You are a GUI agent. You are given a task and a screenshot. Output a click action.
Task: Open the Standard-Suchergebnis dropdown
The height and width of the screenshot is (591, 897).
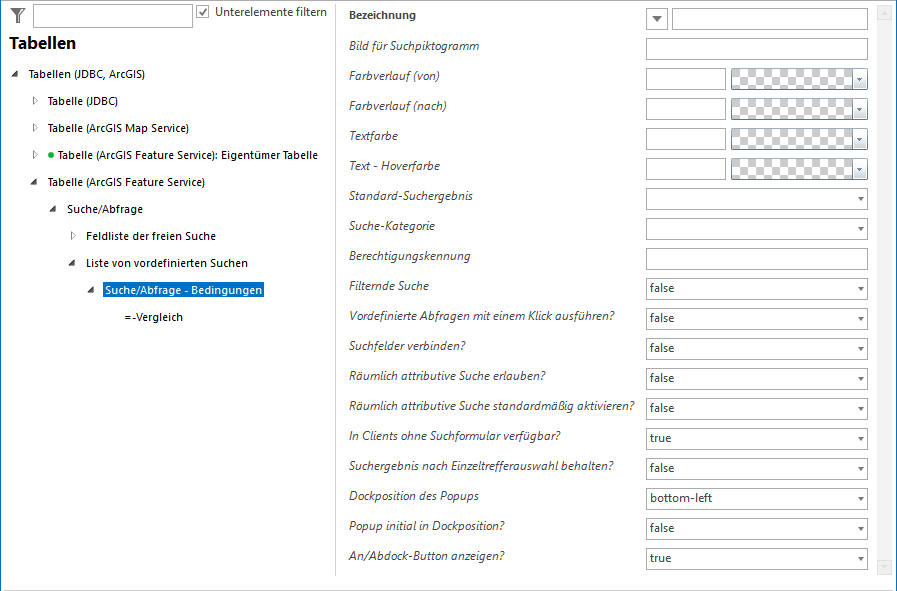[x=756, y=199]
